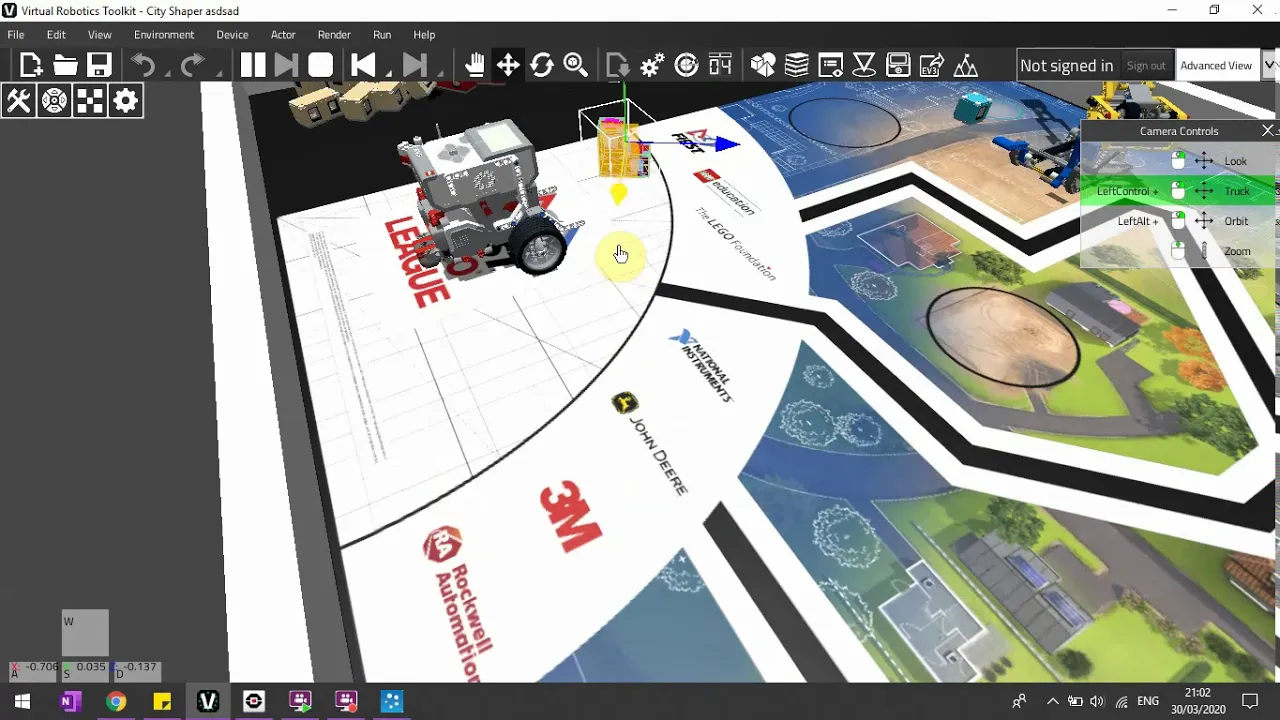Open the Environment menu

click(164, 35)
